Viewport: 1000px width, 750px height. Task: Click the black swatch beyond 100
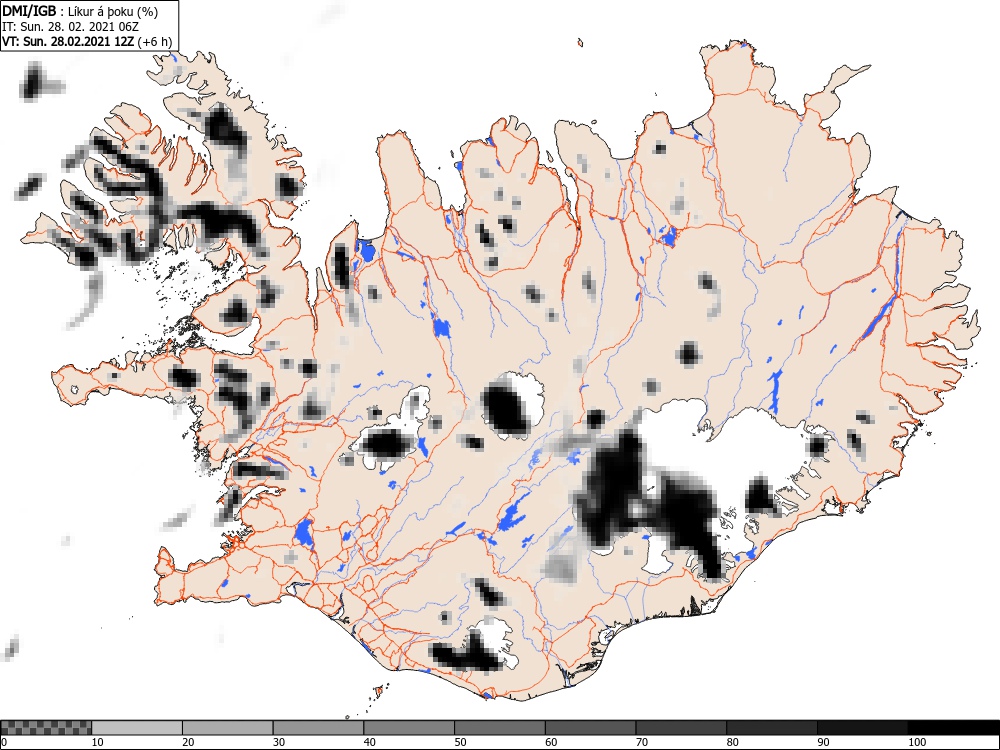(x=953, y=728)
